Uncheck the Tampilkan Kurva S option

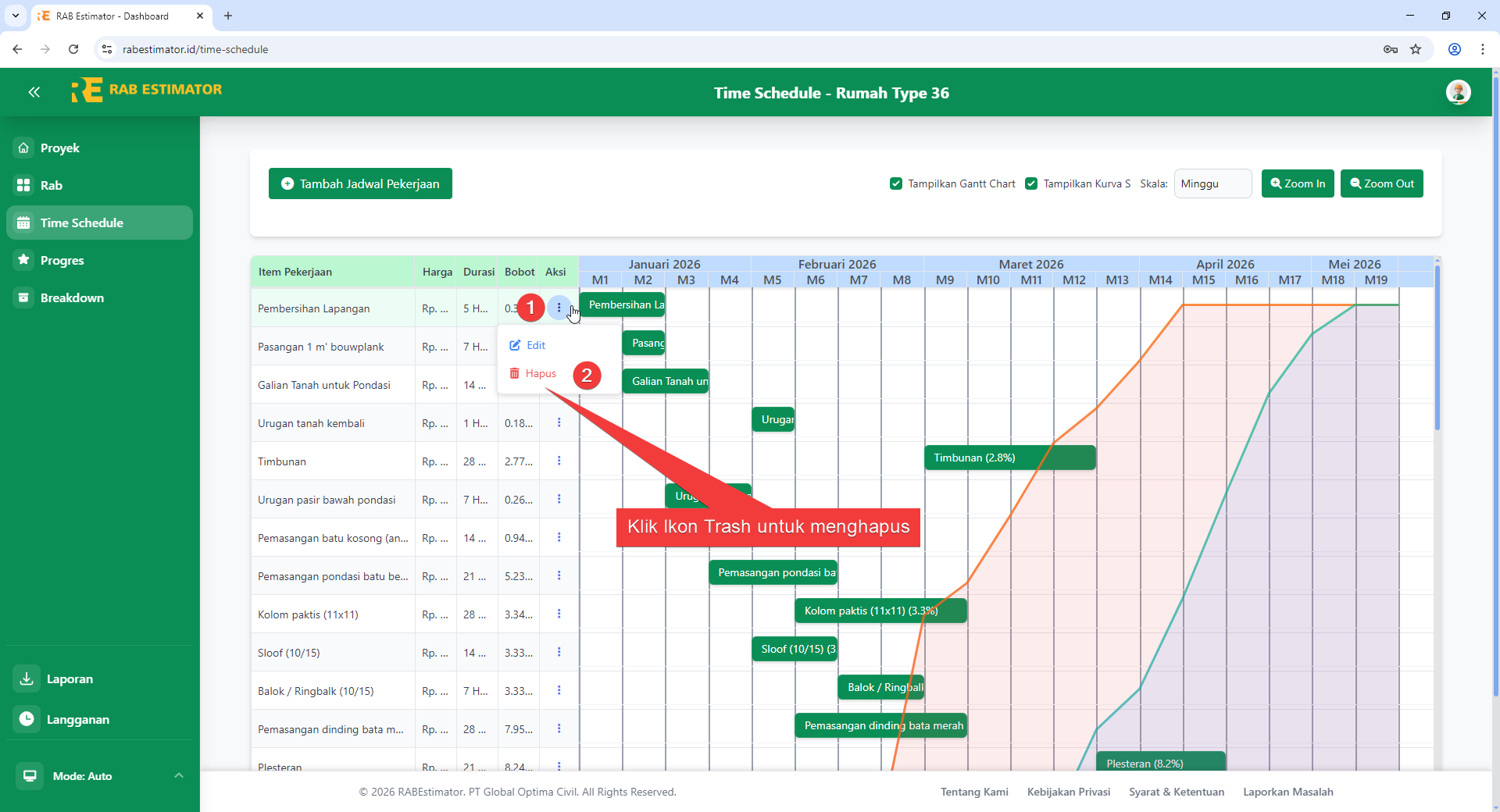(1032, 183)
